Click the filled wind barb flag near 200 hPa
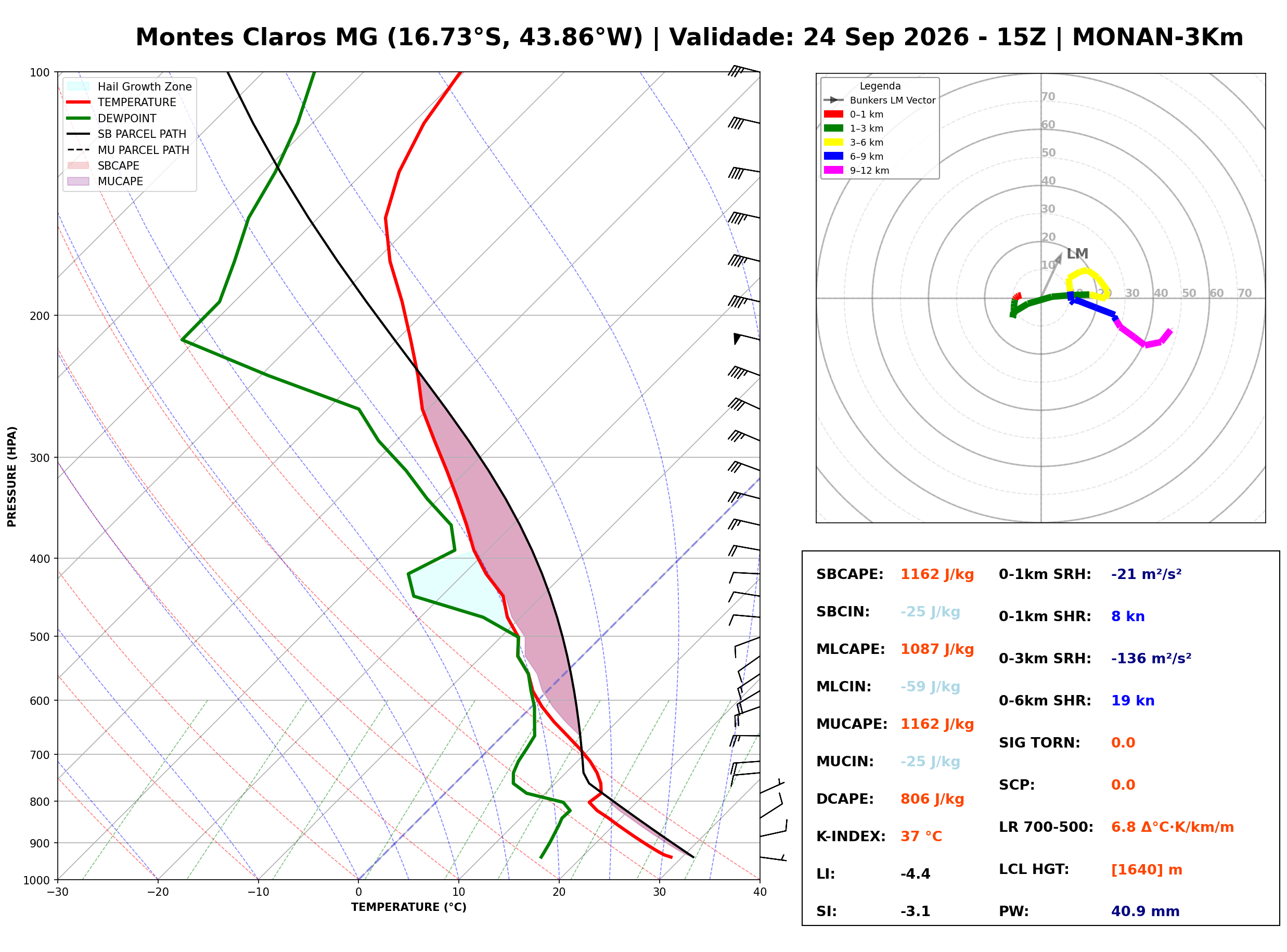This screenshot has height=952, width=1287. (738, 339)
